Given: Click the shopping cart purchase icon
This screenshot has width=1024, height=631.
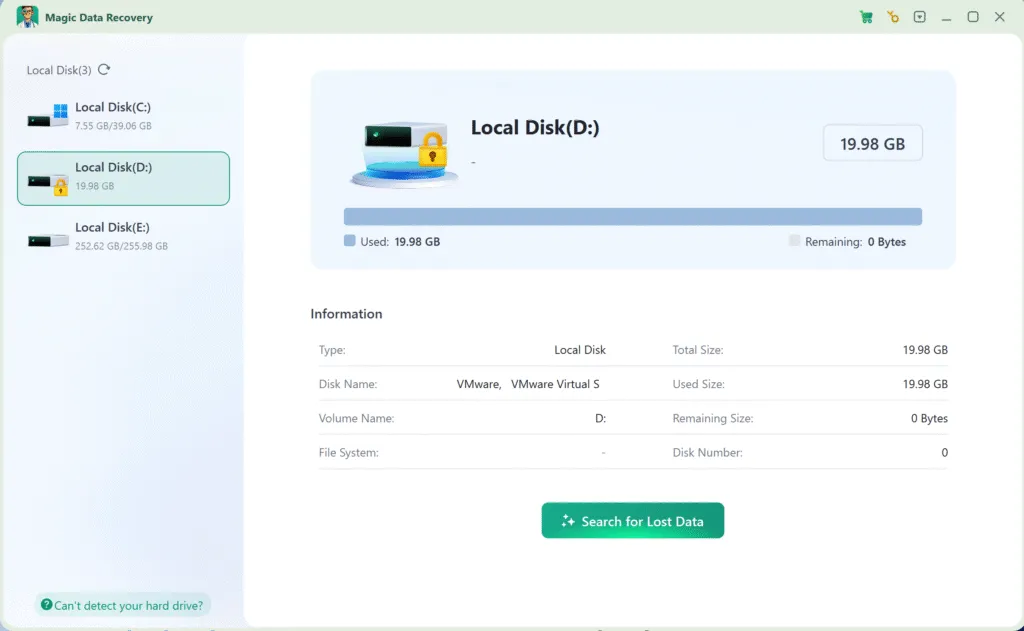Looking at the screenshot, I should click(865, 17).
